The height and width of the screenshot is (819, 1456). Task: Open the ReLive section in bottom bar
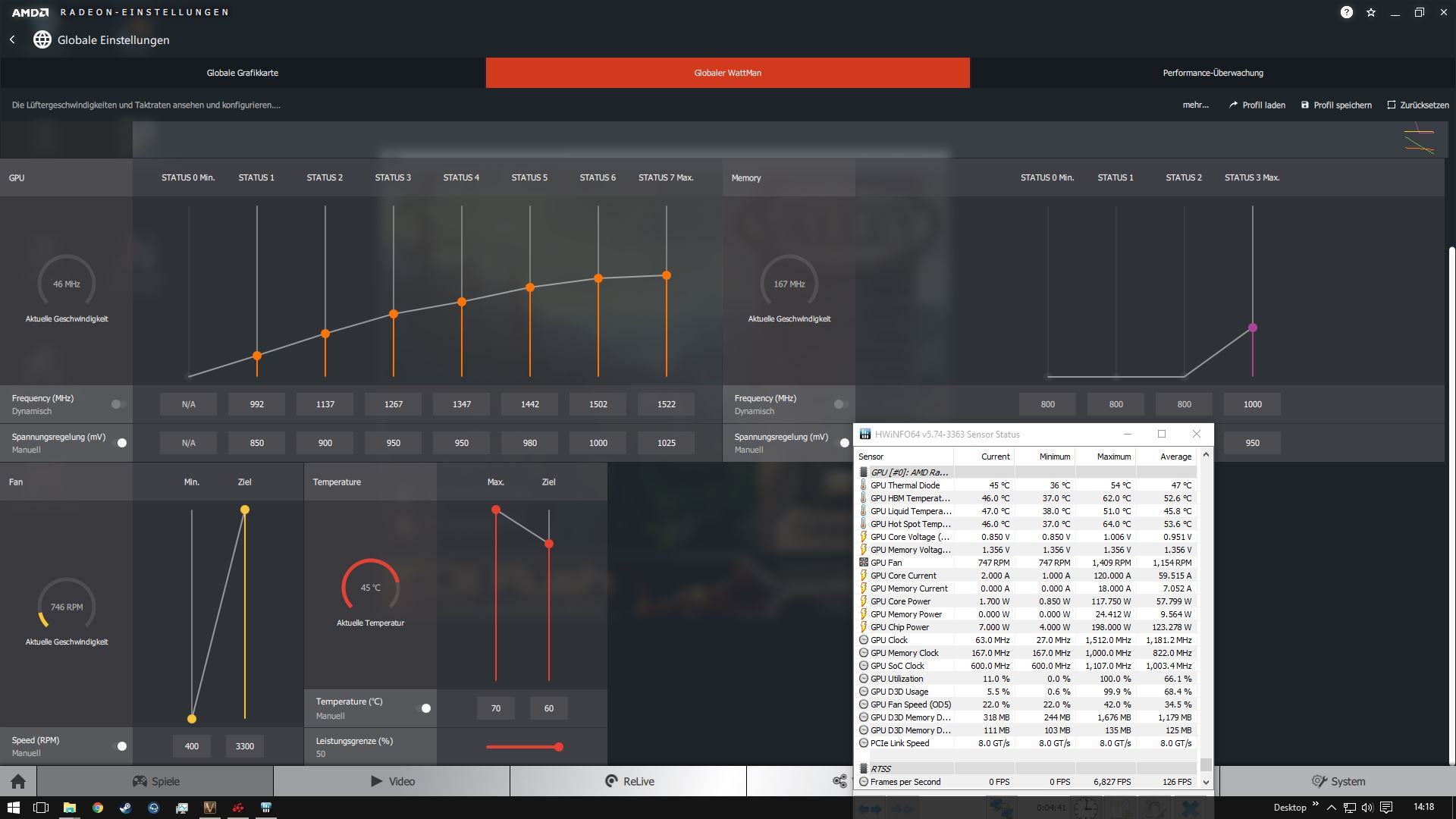coord(629,781)
